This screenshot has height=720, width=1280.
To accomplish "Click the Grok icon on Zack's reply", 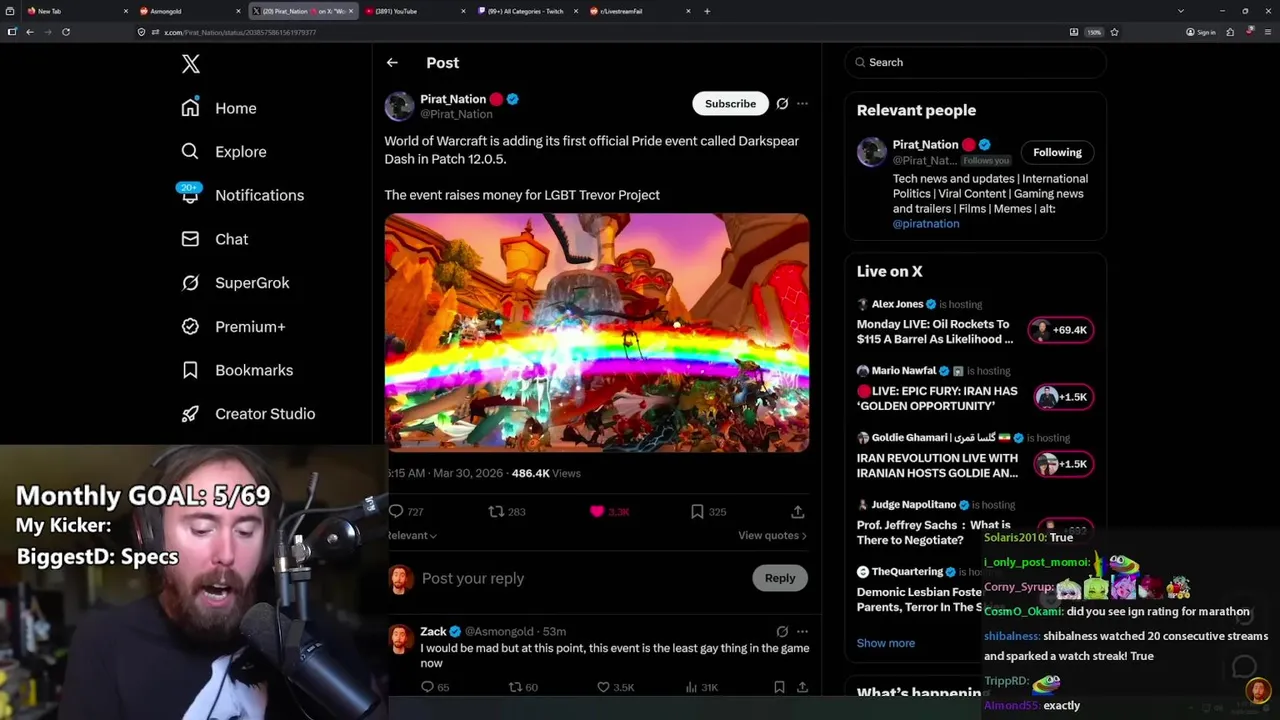I will coord(782,631).
